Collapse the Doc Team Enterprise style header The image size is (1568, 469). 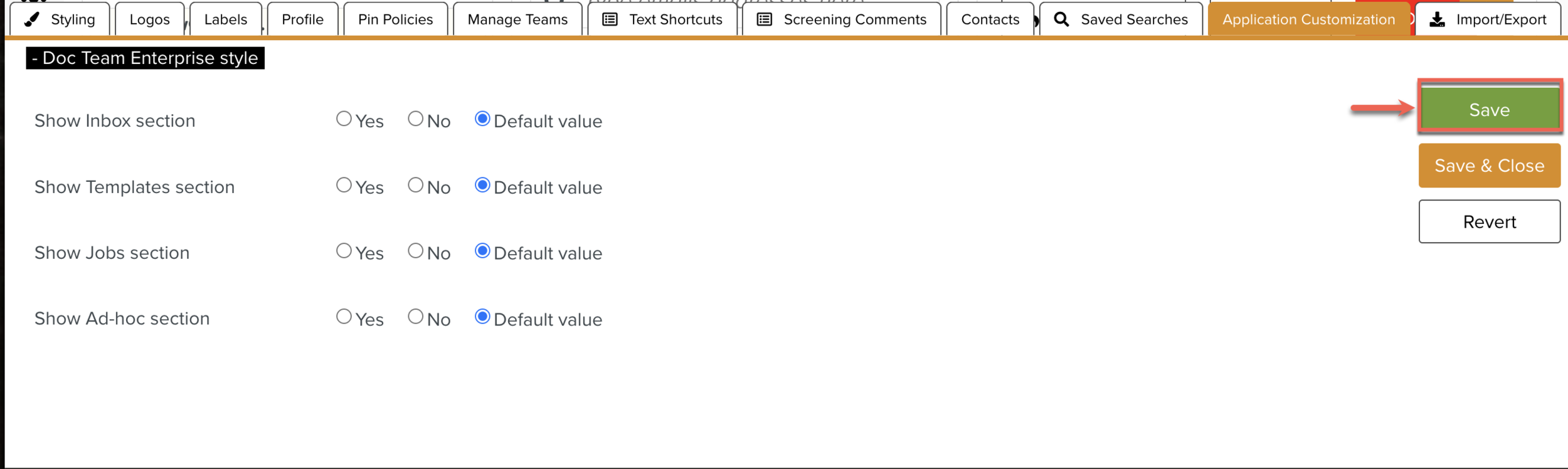tap(145, 58)
